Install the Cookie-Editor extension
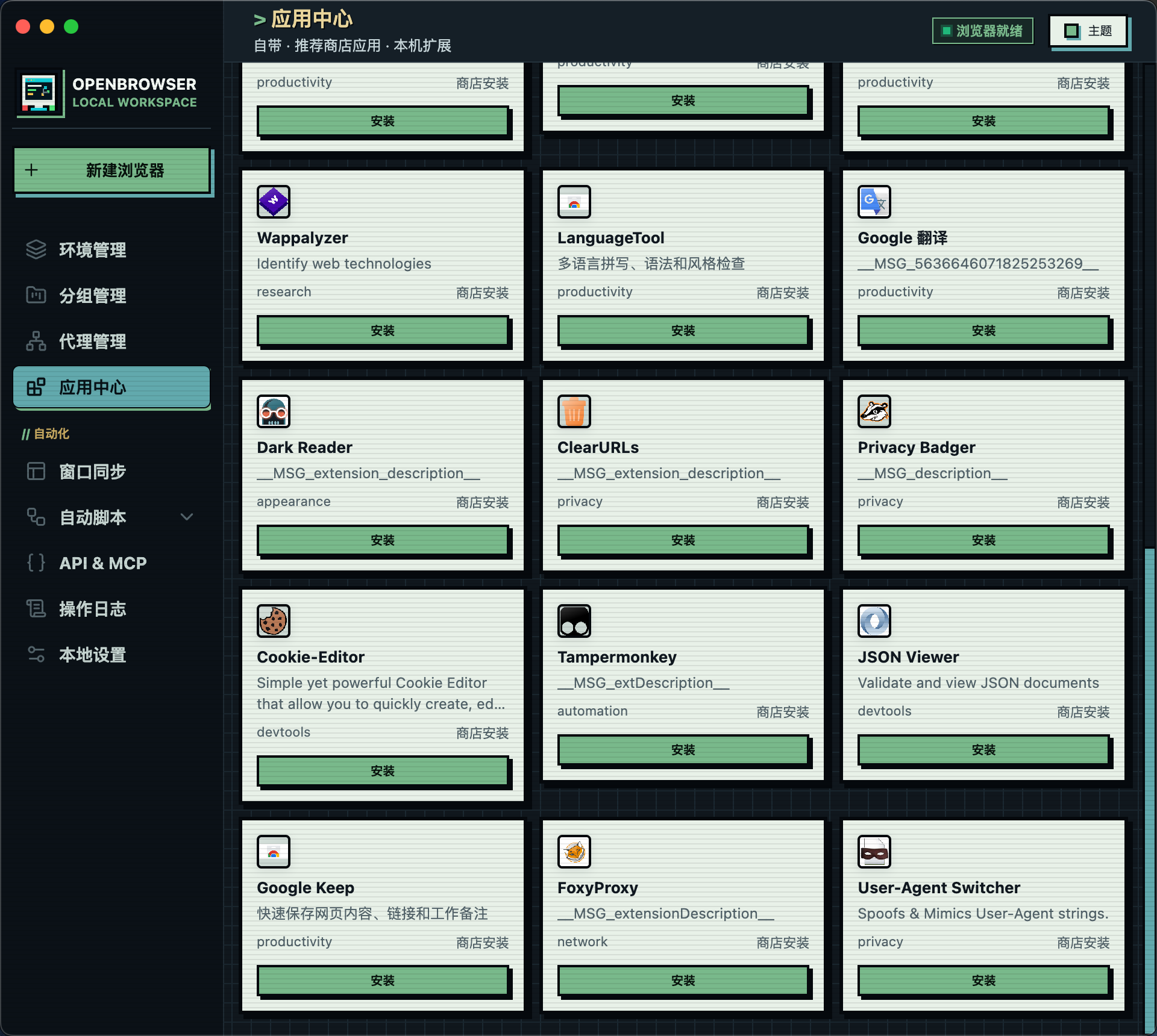 tap(383, 771)
